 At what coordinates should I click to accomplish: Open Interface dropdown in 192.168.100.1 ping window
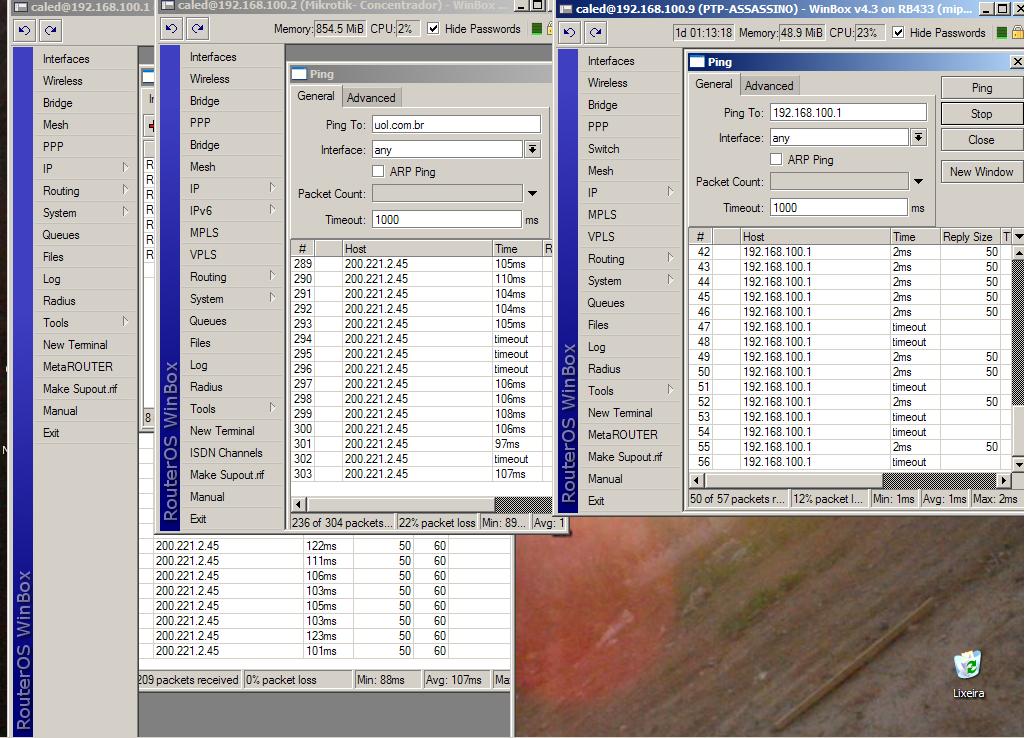[x=918, y=138]
